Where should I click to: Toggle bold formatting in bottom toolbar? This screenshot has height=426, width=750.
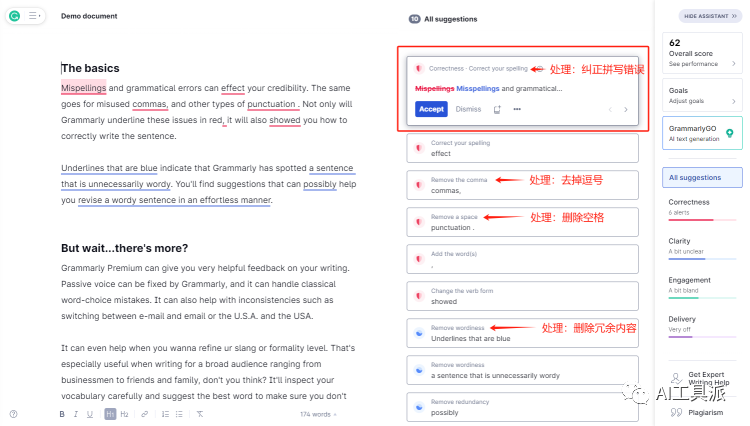[62, 414]
